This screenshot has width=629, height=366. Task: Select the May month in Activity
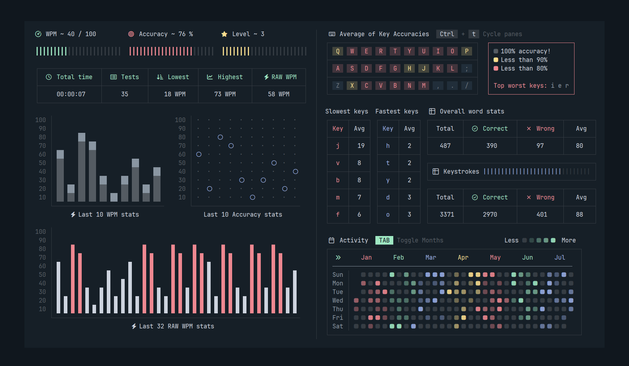pos(495,258)
